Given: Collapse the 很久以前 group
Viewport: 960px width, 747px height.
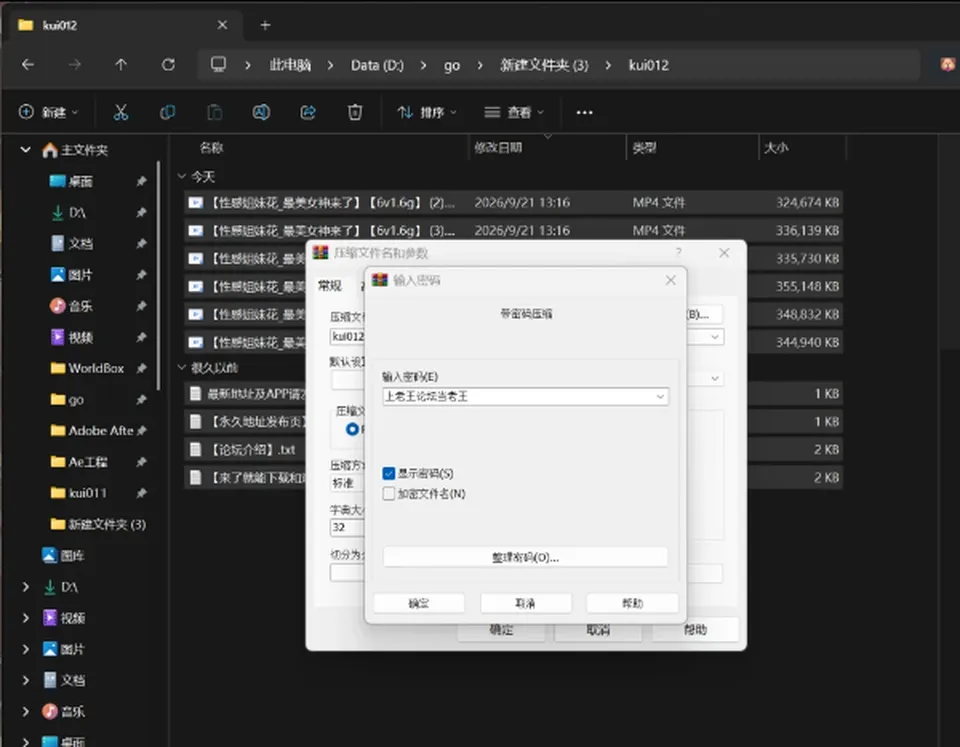Looking at the screenshot, I should (x=182, y=367).
